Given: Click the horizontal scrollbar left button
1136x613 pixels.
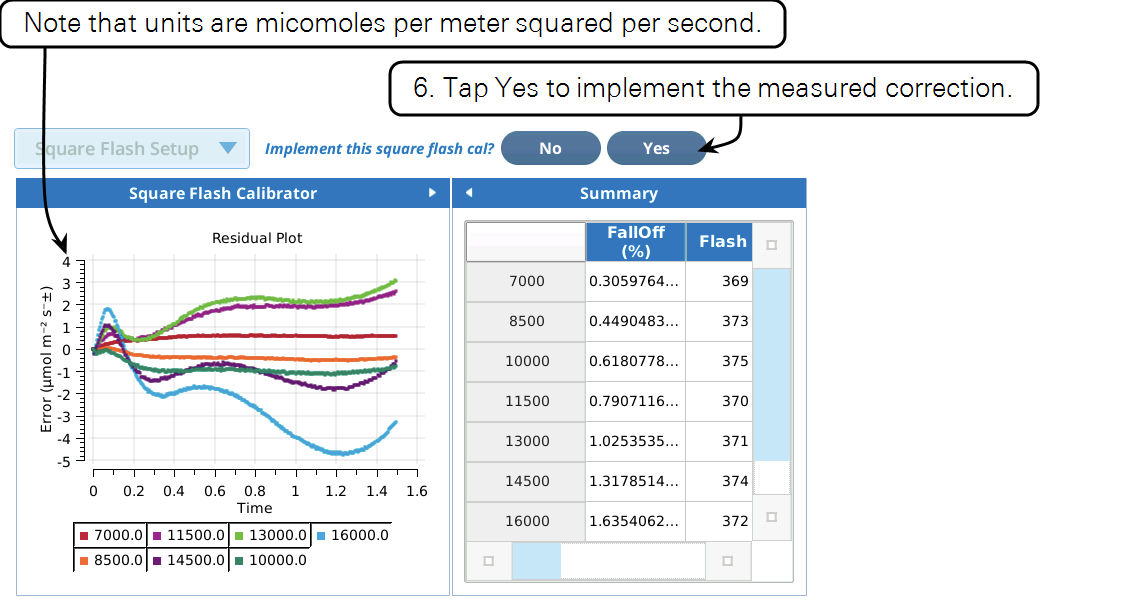Looking at the screenshot, I should pyautogui.click(x=488, y=561).
